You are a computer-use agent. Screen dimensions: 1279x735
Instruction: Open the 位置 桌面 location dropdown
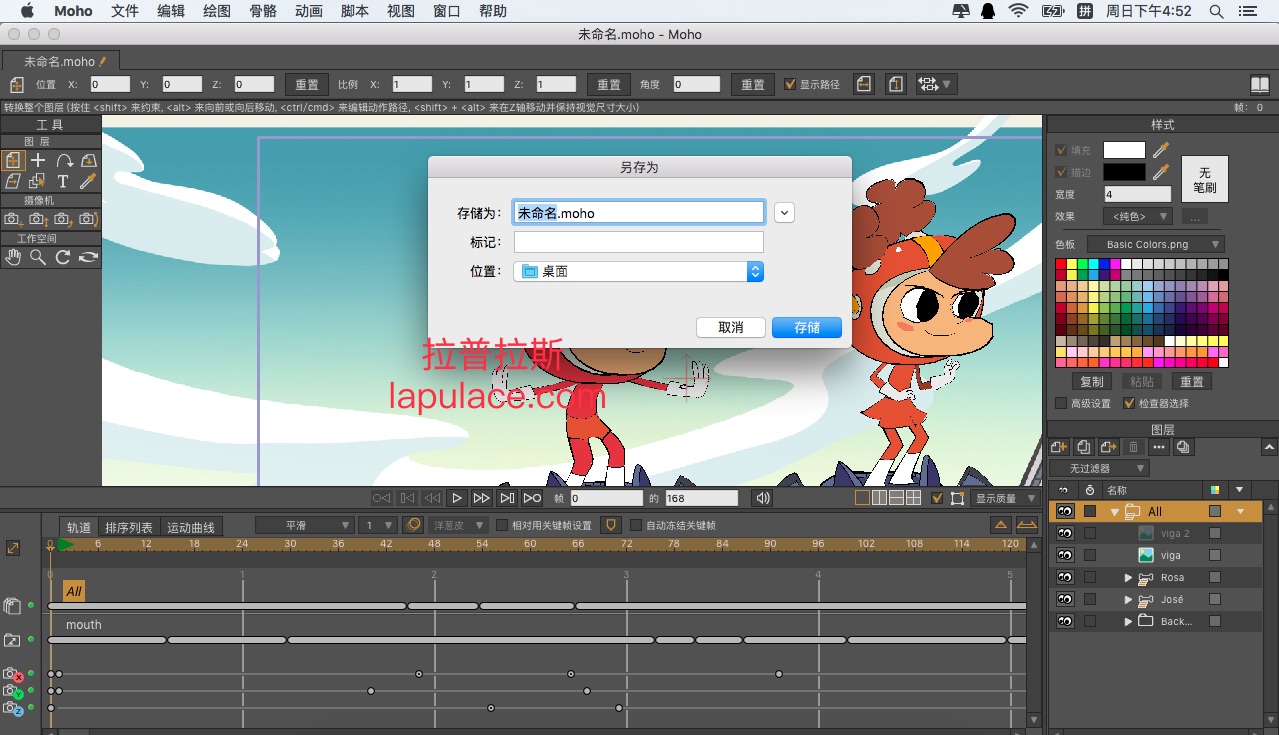[639, 271]
